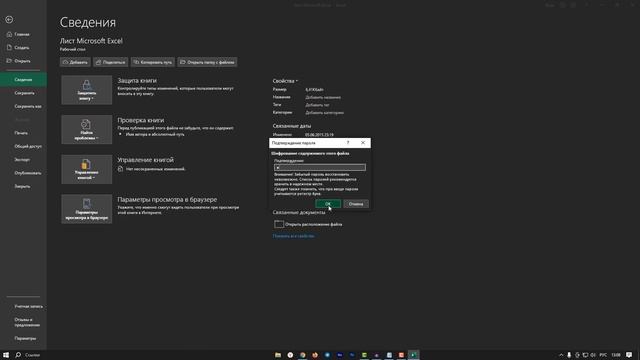Open Chrome from the taskbar
Viewport: 640px width, 360px height.
pyautogui.click(x=302, y=355)
